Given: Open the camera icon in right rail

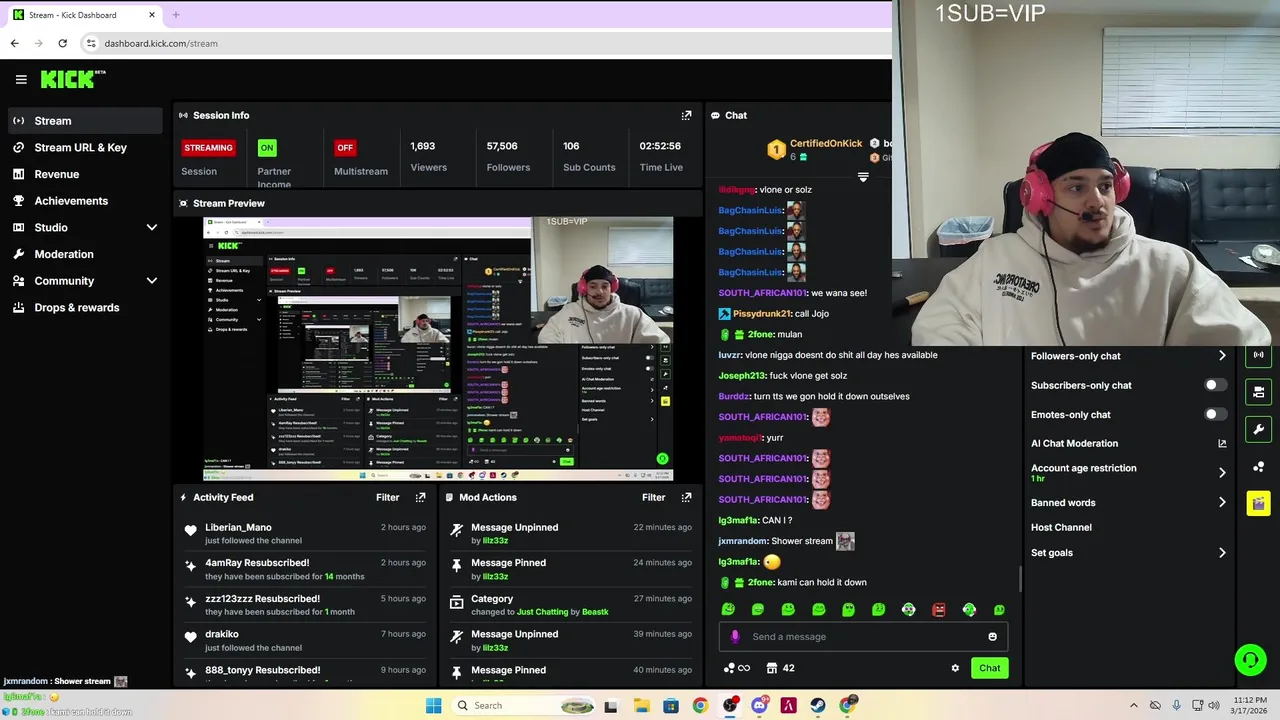Looking at the screenshot, I should (x=1258, y=392).
